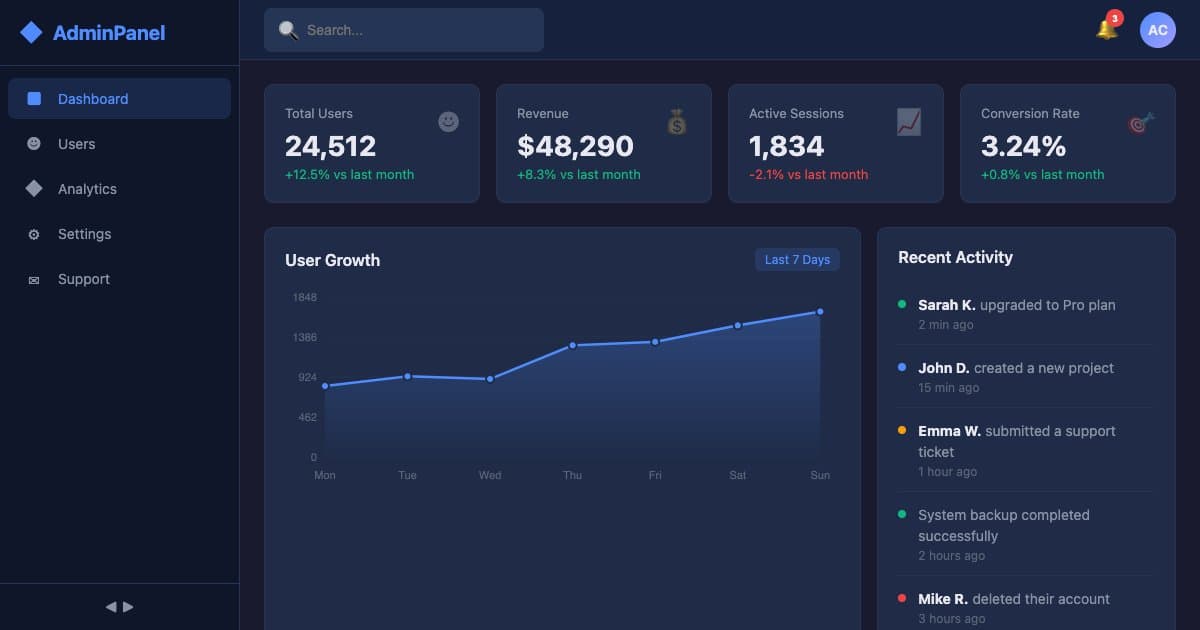Click the green status dot beside Sarah K.
This screenshot has height=630, width=1200.
pyautogui.click(x=902, y=304)
